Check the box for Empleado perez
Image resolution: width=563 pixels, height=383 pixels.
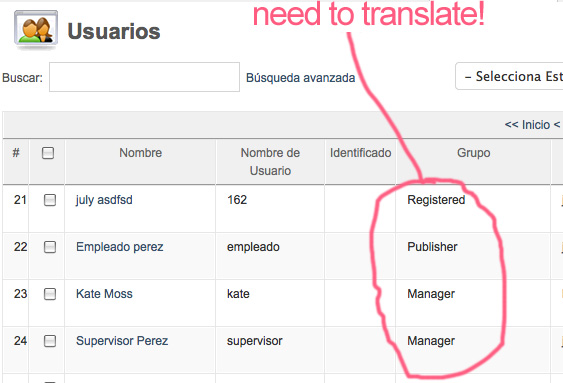[x=50, y=247]
